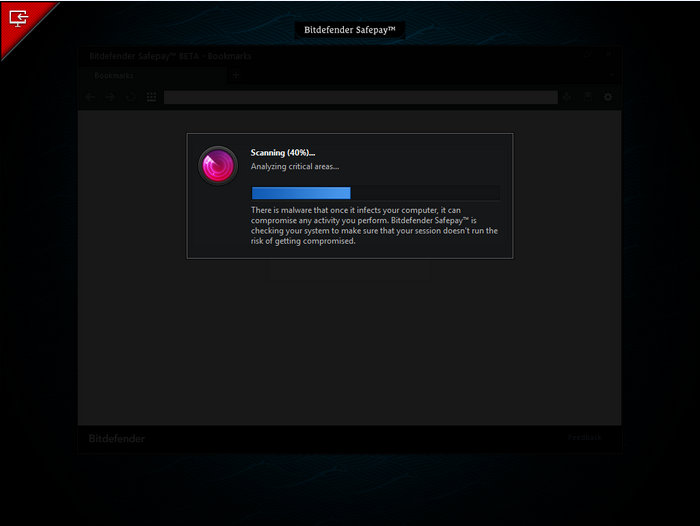Close the Safepay browser window
700x526 pixels.
pos(608,54)
